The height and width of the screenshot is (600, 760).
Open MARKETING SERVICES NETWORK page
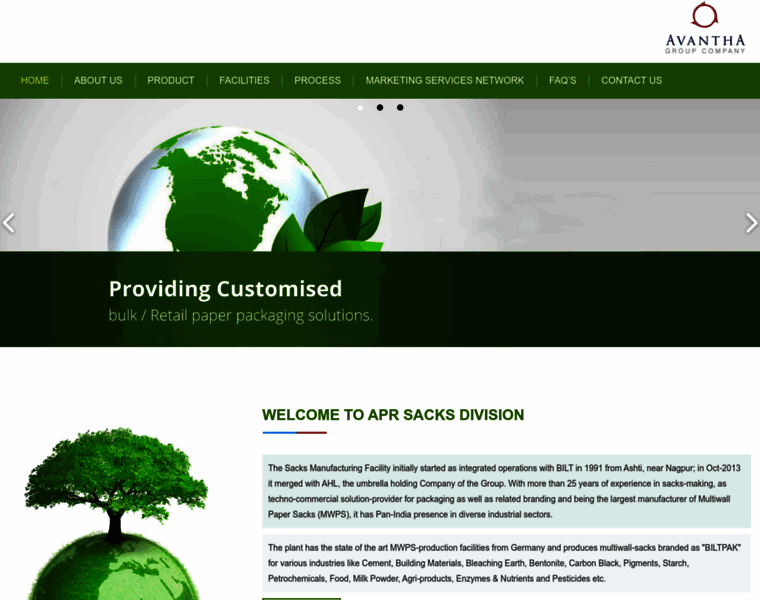coord(445,80)
